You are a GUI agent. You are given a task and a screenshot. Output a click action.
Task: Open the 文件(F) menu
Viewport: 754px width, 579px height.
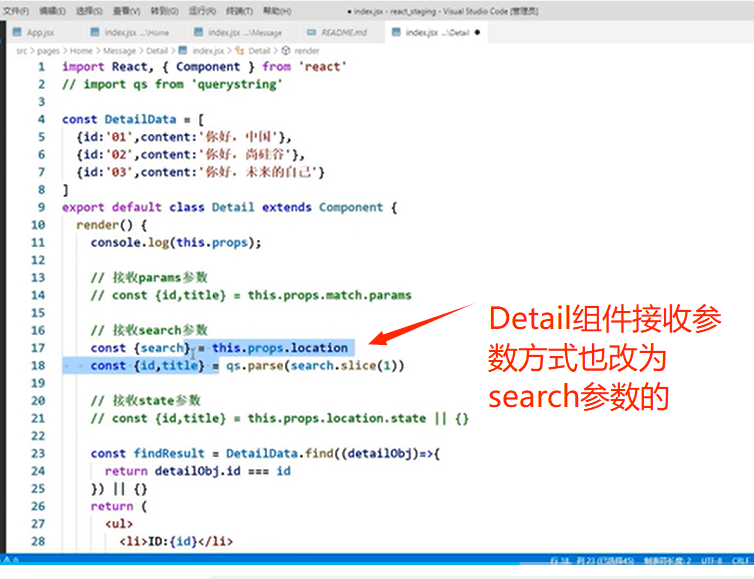[x=16, y=11]
